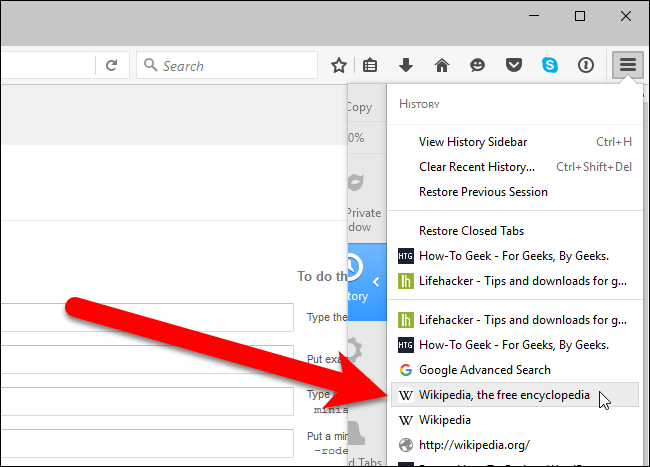Viewport: 650px width, 467px height.
Task: Click the Pocket toolbar icon
Action: [x=514, y=65]
